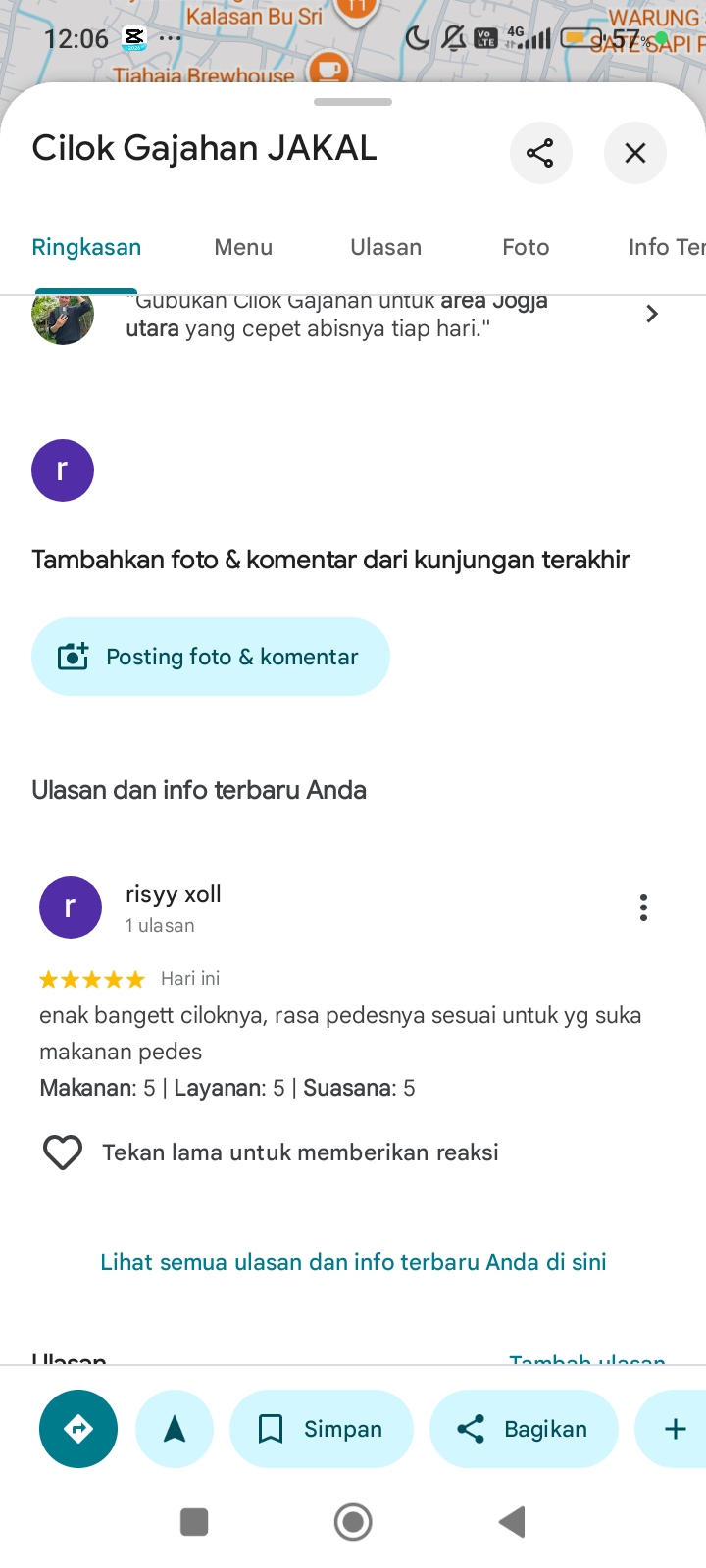This screenshot has height=1568, width=706.
Task: Open the Ulasan tab
Action: pos(386,247)
